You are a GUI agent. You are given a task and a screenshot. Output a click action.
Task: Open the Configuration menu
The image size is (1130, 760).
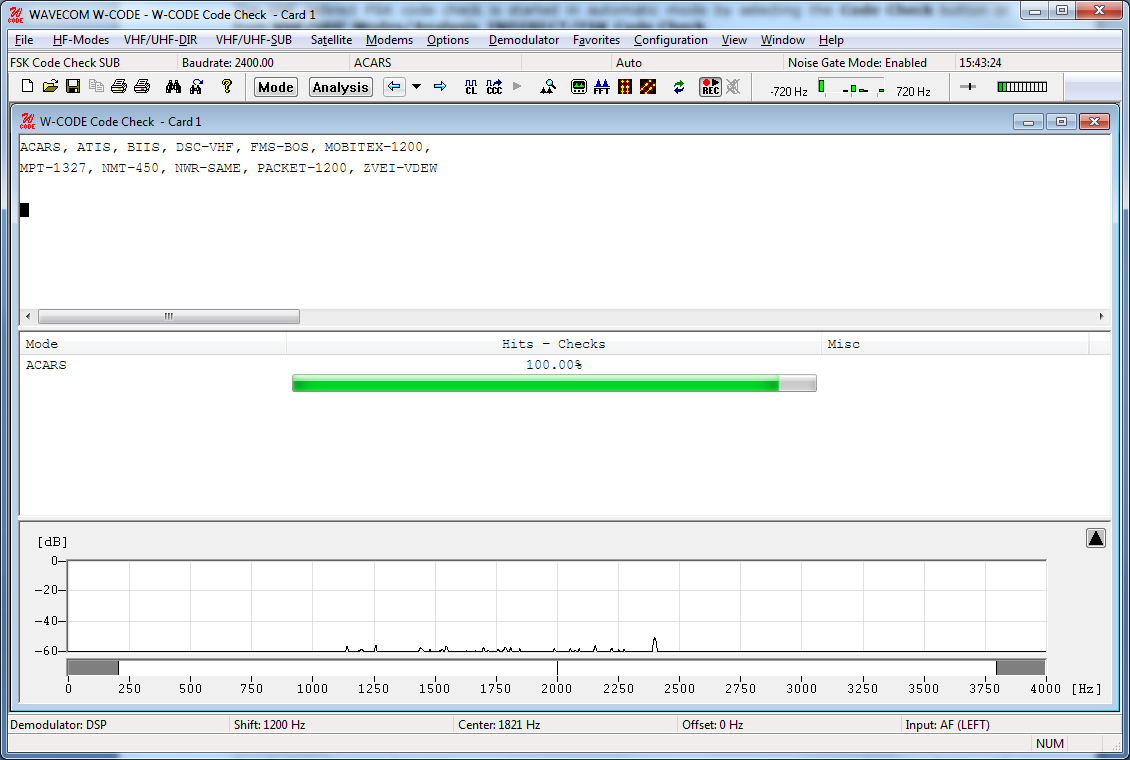(670, 40)
